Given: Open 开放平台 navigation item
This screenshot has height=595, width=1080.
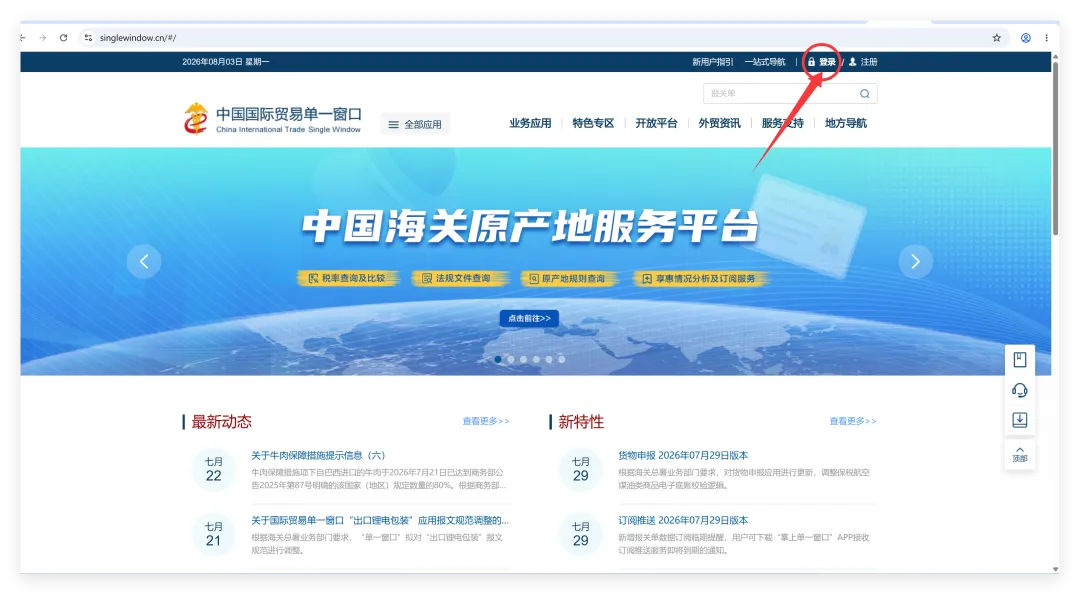Looking at the screenshot, I should (x=656, y=123).
